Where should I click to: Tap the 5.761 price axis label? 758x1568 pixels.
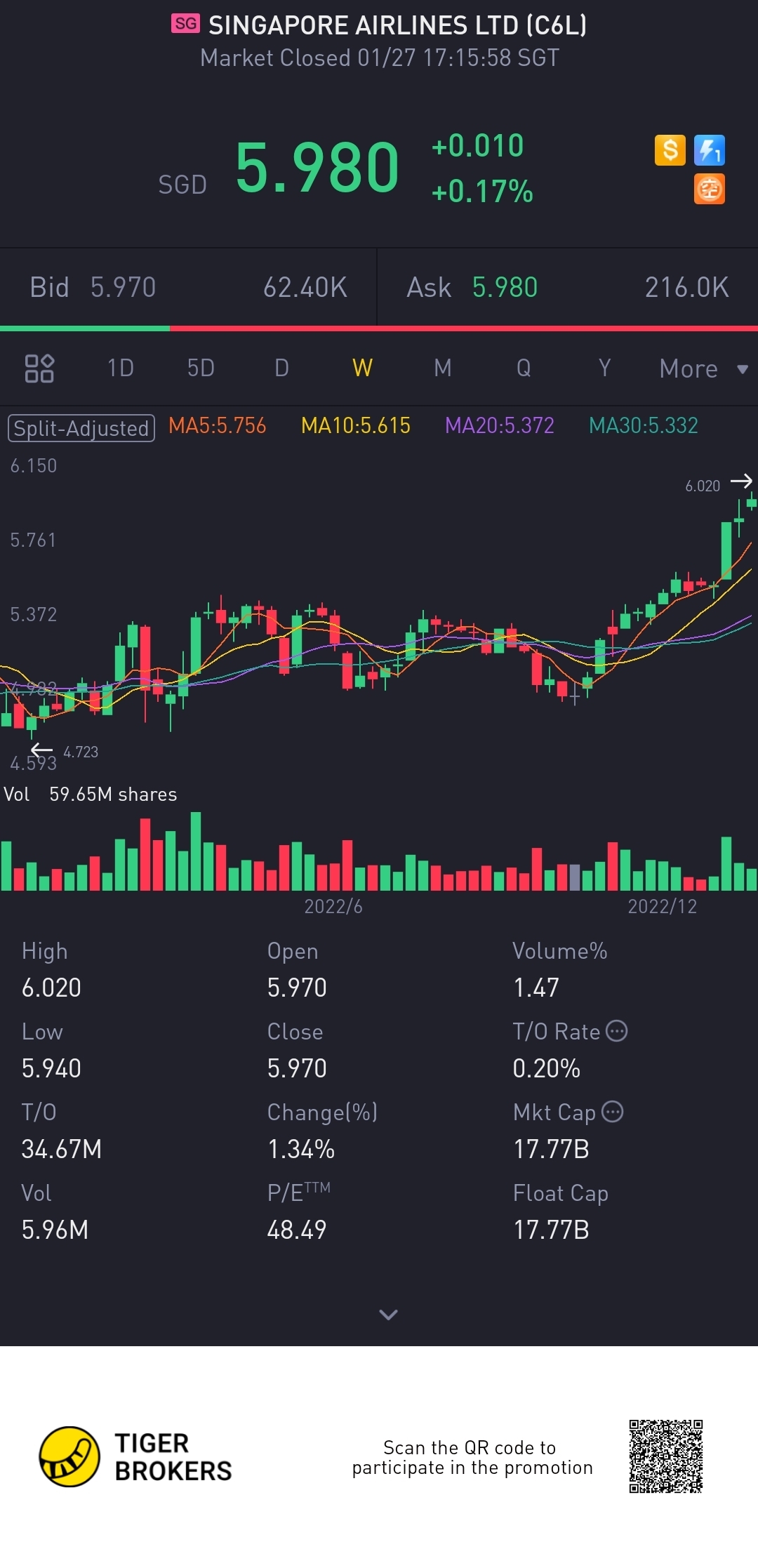[x=33, y=540]
